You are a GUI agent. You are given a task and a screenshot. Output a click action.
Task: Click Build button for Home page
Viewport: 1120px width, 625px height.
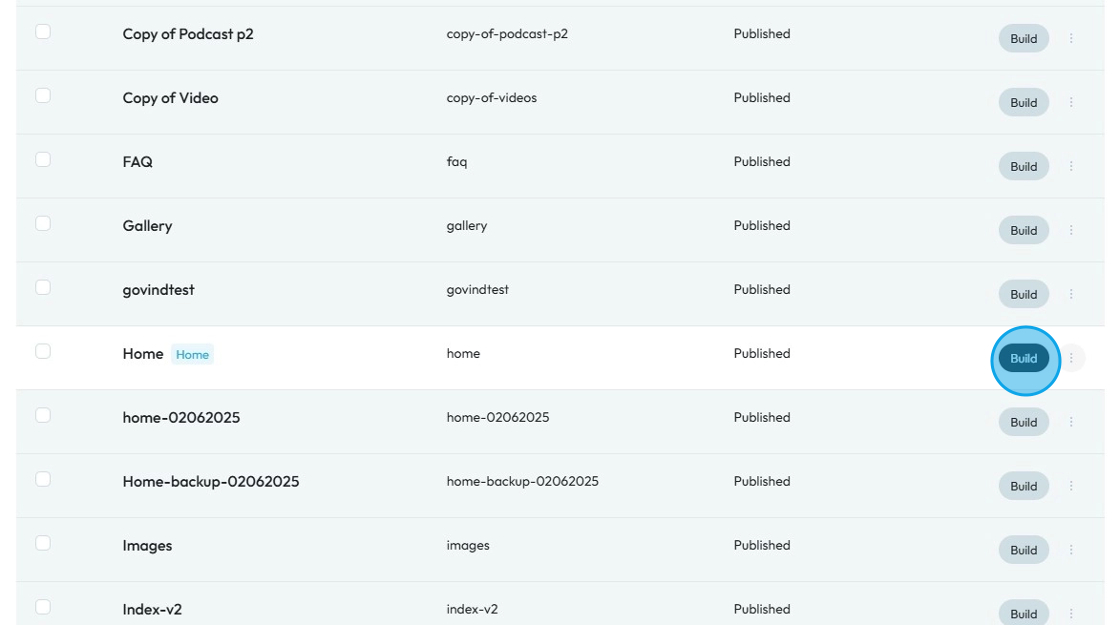(1023, 358)
